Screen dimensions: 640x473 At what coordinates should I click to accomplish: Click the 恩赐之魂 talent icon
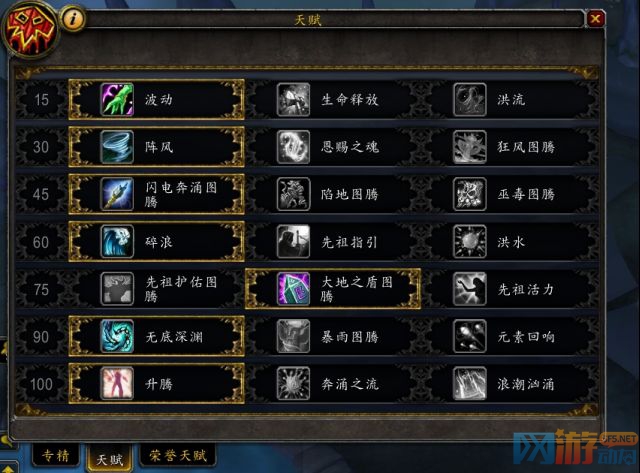point(293,147)
